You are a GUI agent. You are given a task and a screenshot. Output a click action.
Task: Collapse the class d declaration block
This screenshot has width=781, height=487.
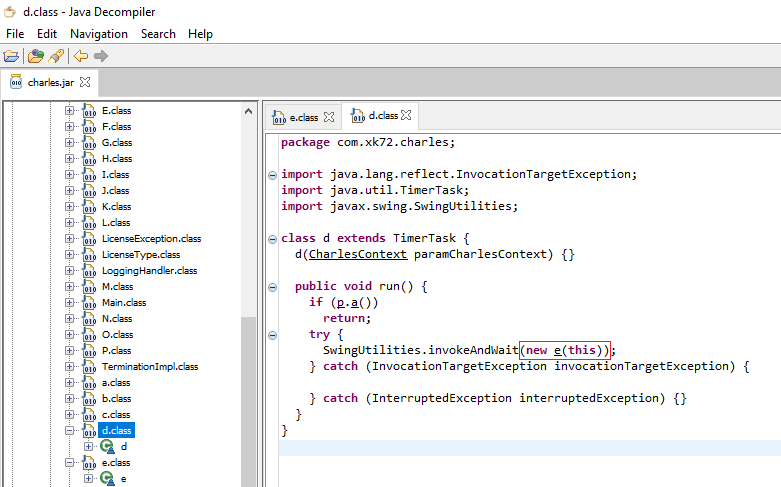pyautogui.click(x=272, y=239)
